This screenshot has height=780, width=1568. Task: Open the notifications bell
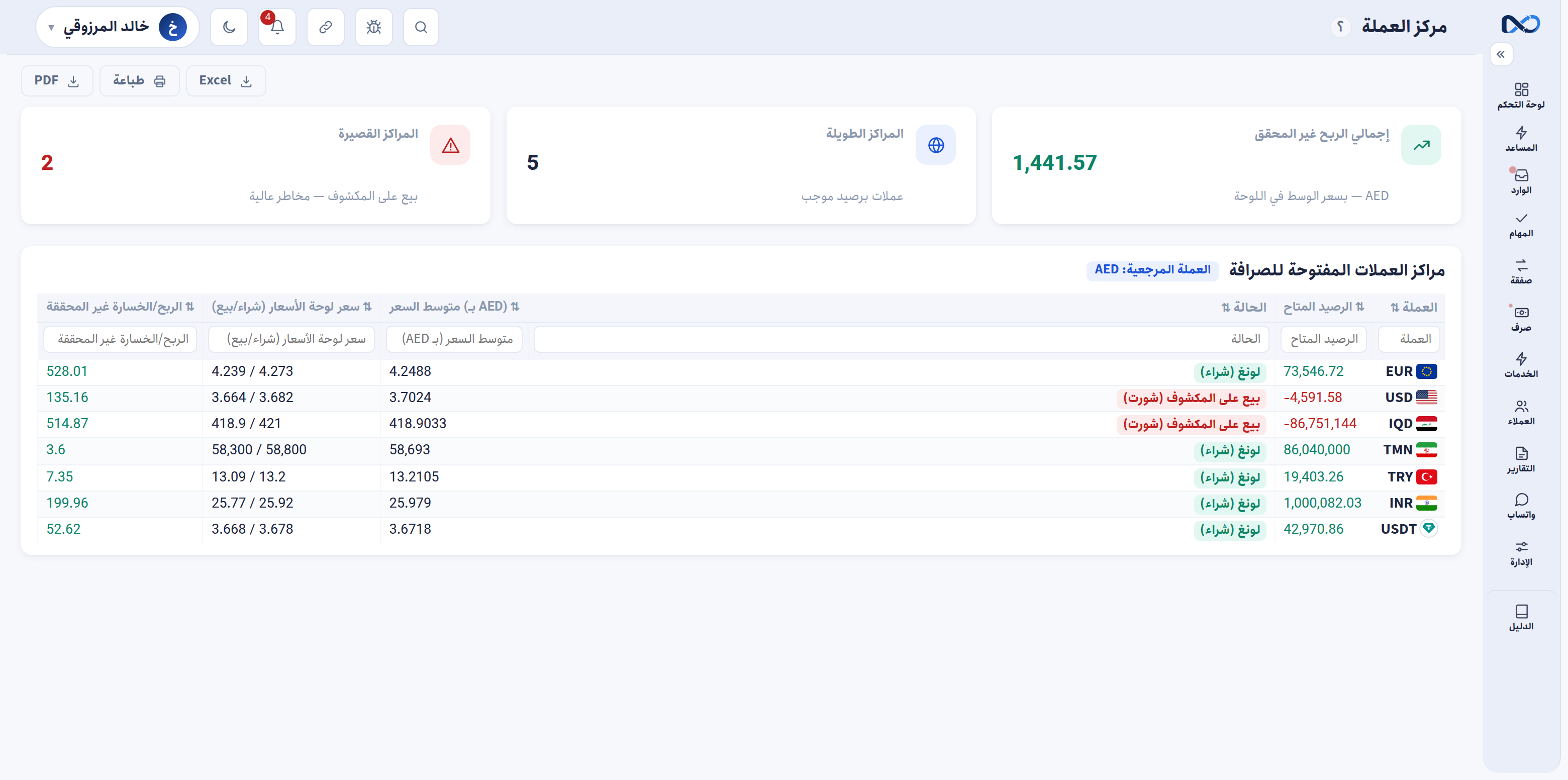[277, 28]
